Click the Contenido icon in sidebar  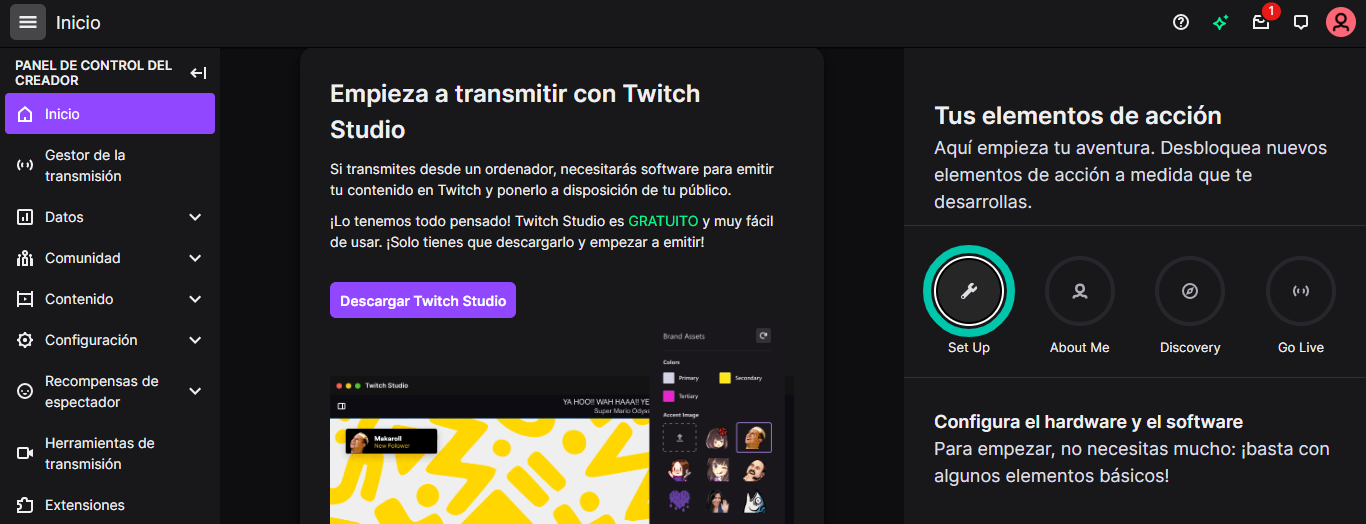coord(25,299)
